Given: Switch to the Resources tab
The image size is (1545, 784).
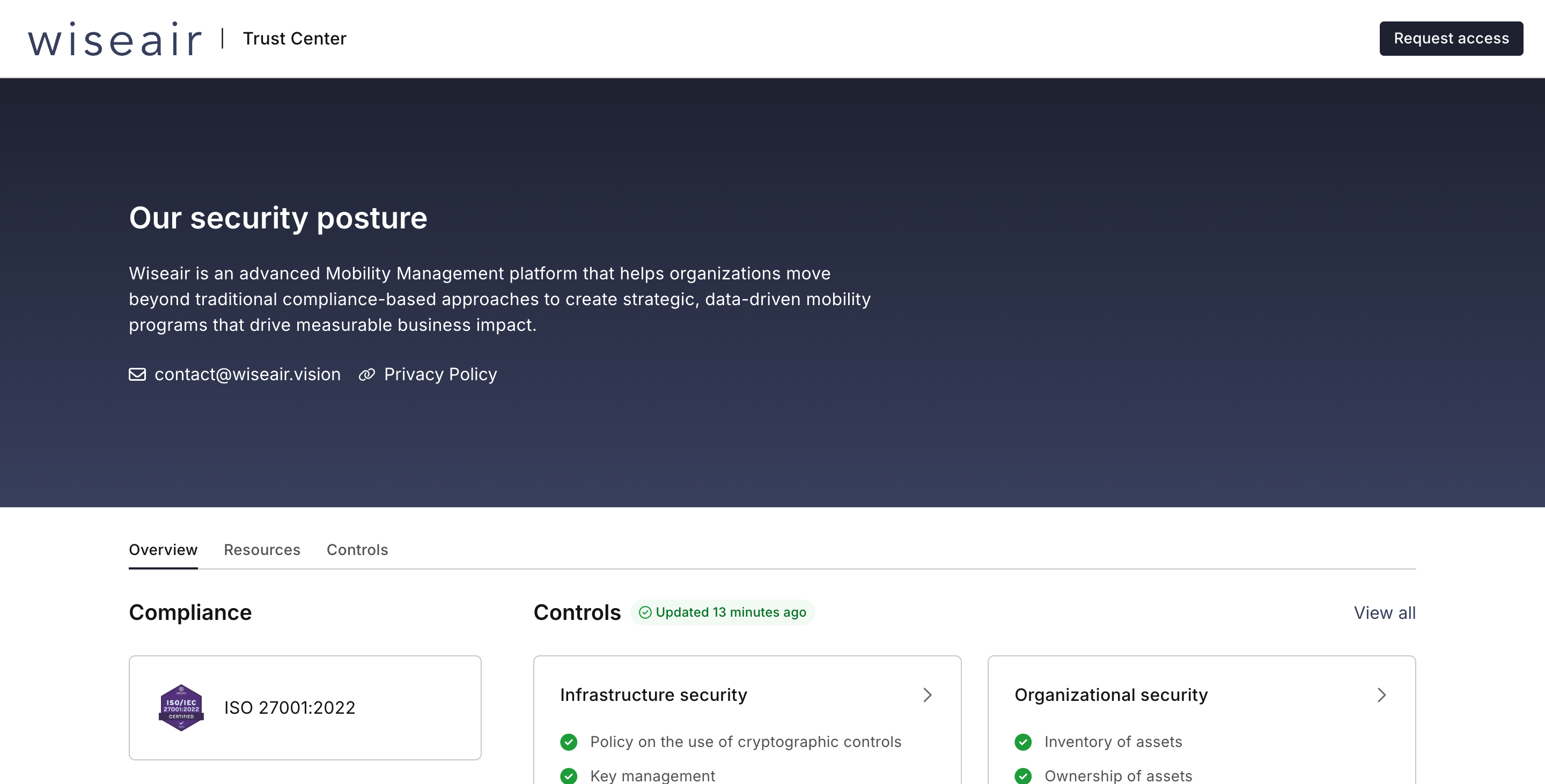Looking at the screenshot, I should [x=262, y=550].
